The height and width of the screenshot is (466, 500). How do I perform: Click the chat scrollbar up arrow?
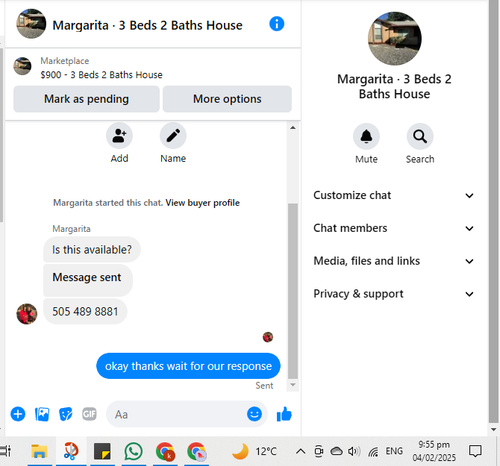tap(293, 128)
